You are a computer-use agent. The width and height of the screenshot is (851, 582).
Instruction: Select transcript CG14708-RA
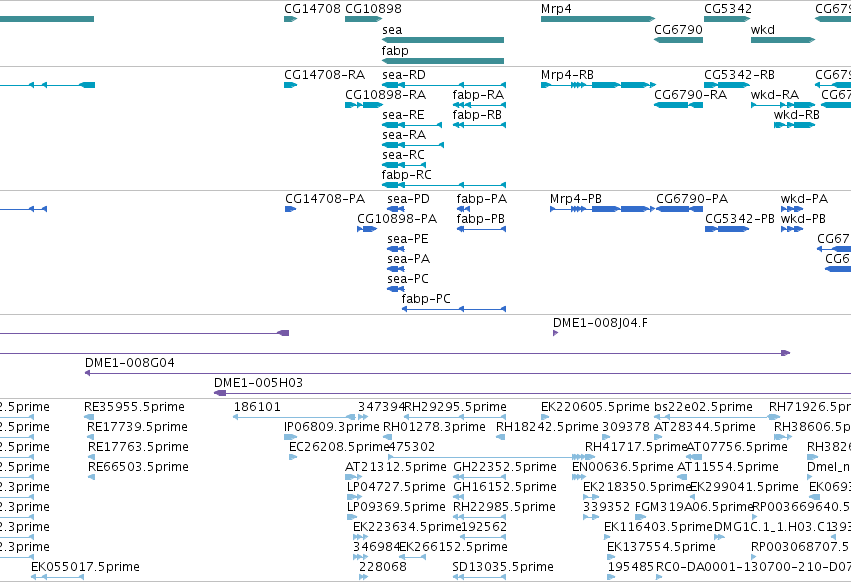pyautogui.click(x=325, y=75)
